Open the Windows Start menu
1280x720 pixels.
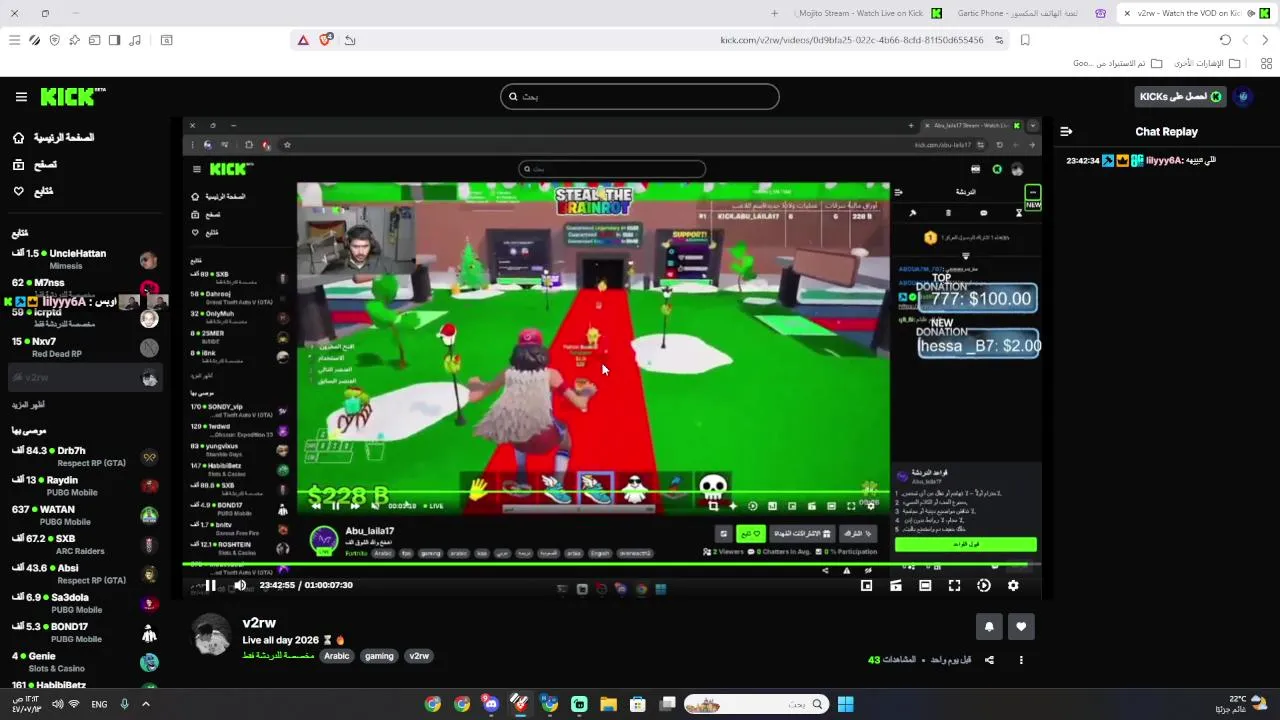point(845,704)
